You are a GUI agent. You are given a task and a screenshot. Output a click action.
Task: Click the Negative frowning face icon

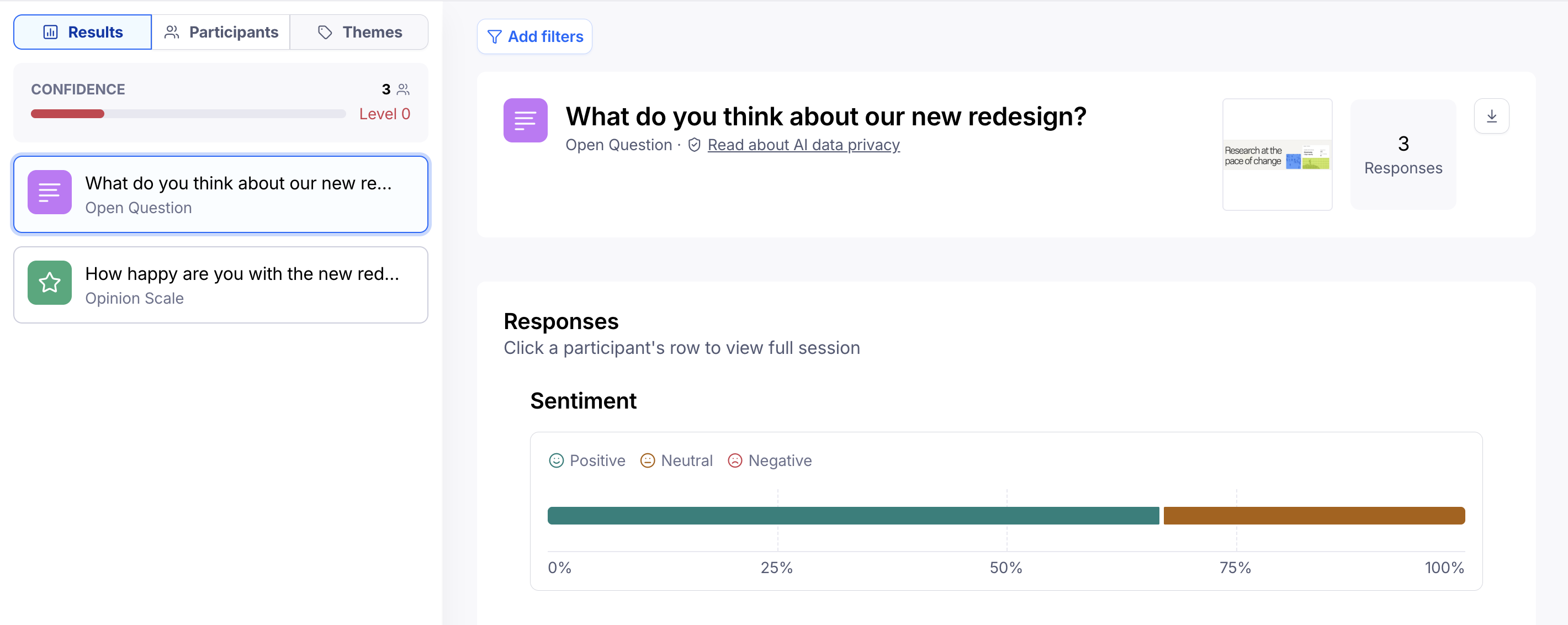(735, 460)
